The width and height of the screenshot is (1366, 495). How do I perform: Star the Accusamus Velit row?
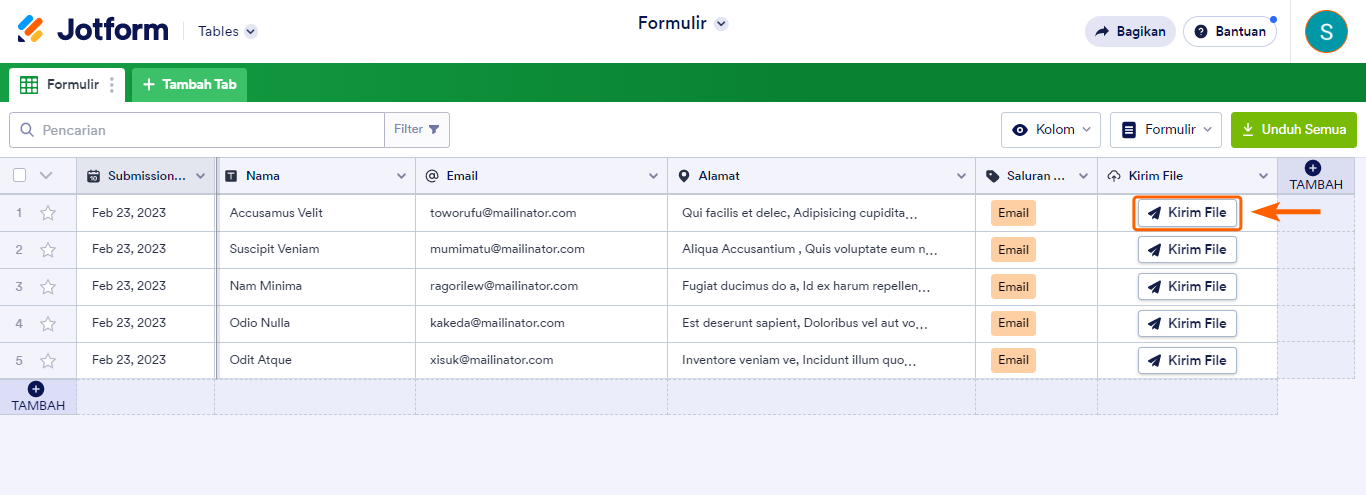[48, 213]
